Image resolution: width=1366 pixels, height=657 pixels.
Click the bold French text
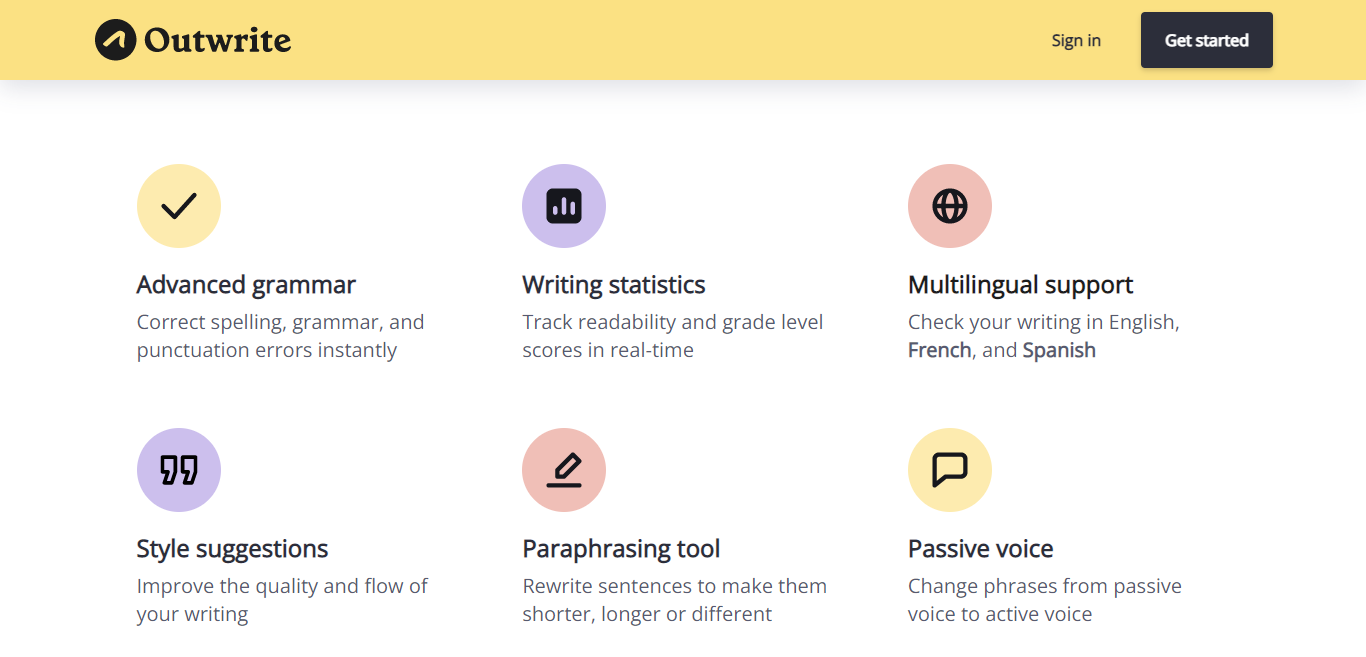[939, 350]
